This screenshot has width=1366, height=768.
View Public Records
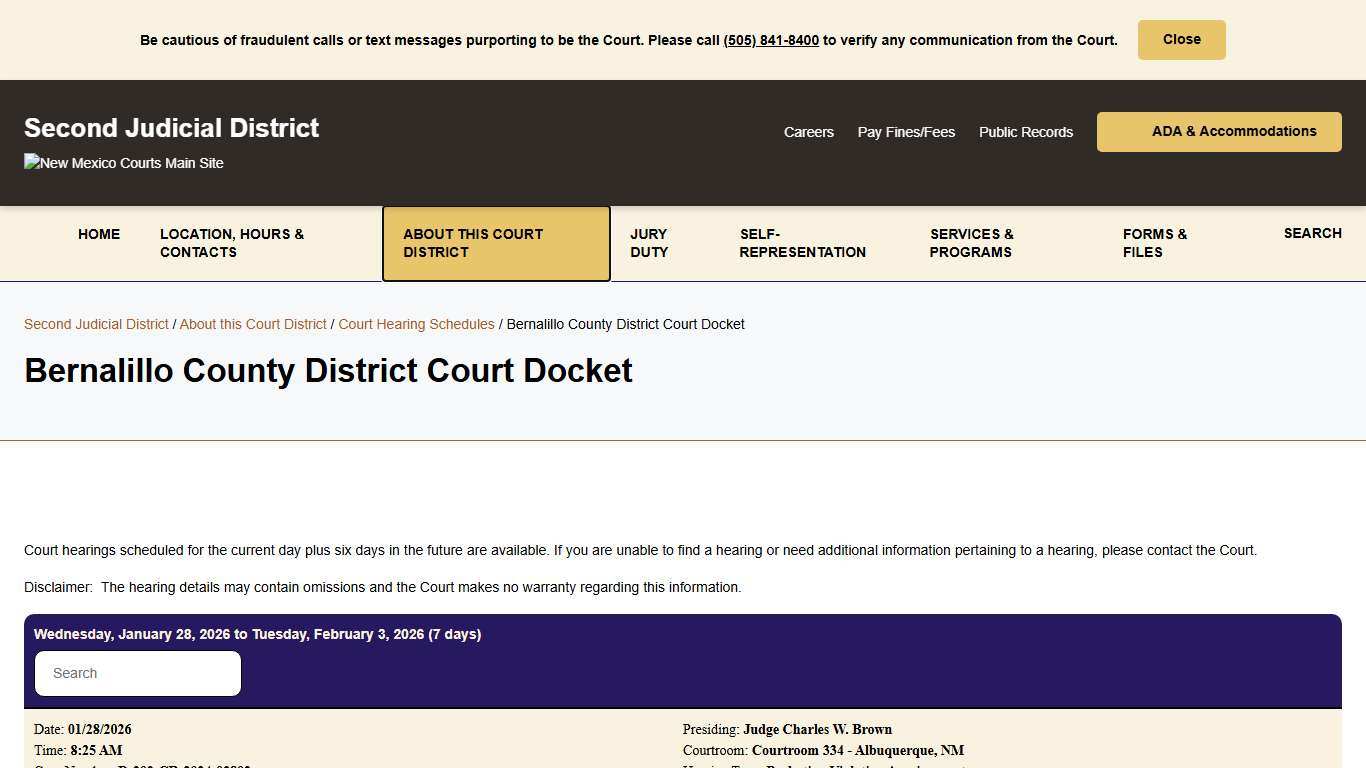pos(1025,131)
